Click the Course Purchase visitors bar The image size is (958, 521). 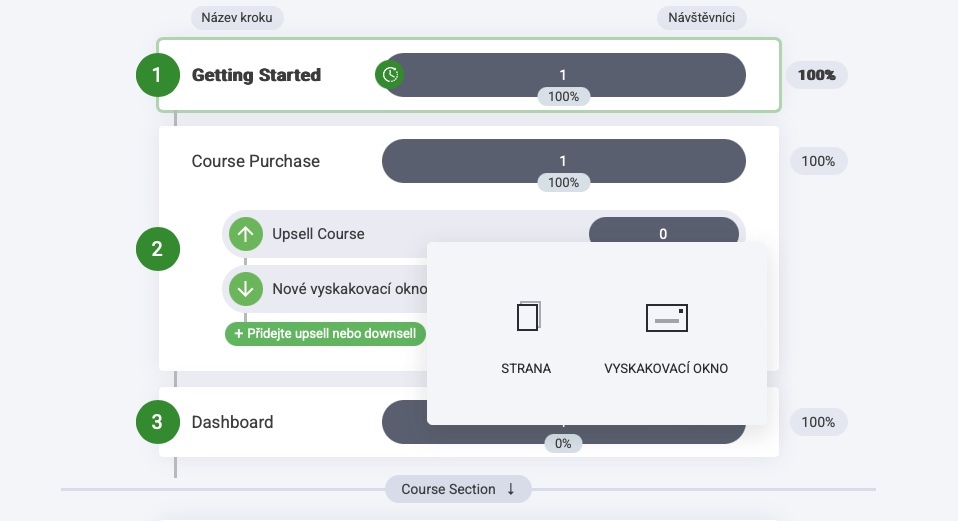(x=563, y=161)
